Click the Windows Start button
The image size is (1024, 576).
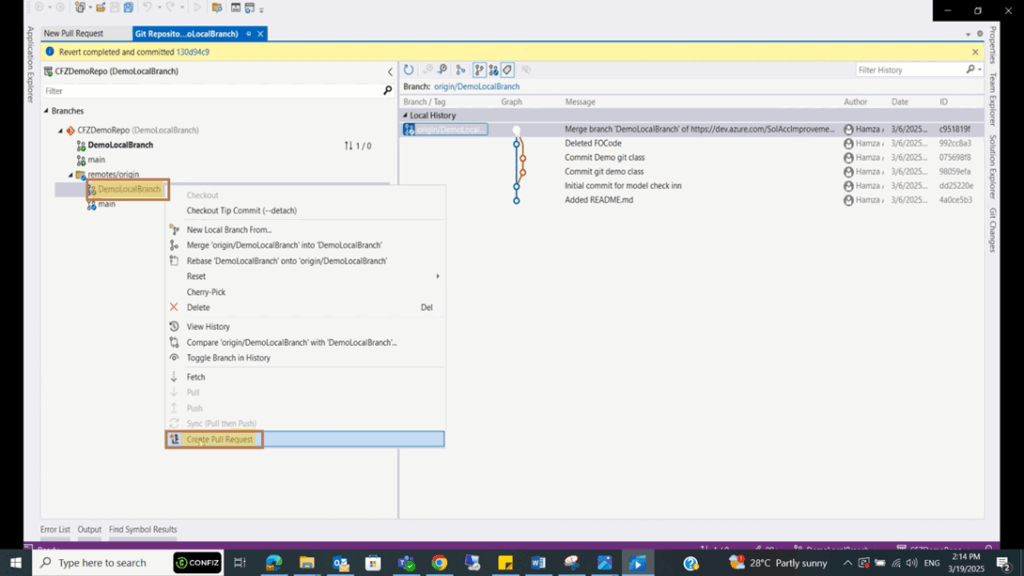pos(16,562)
